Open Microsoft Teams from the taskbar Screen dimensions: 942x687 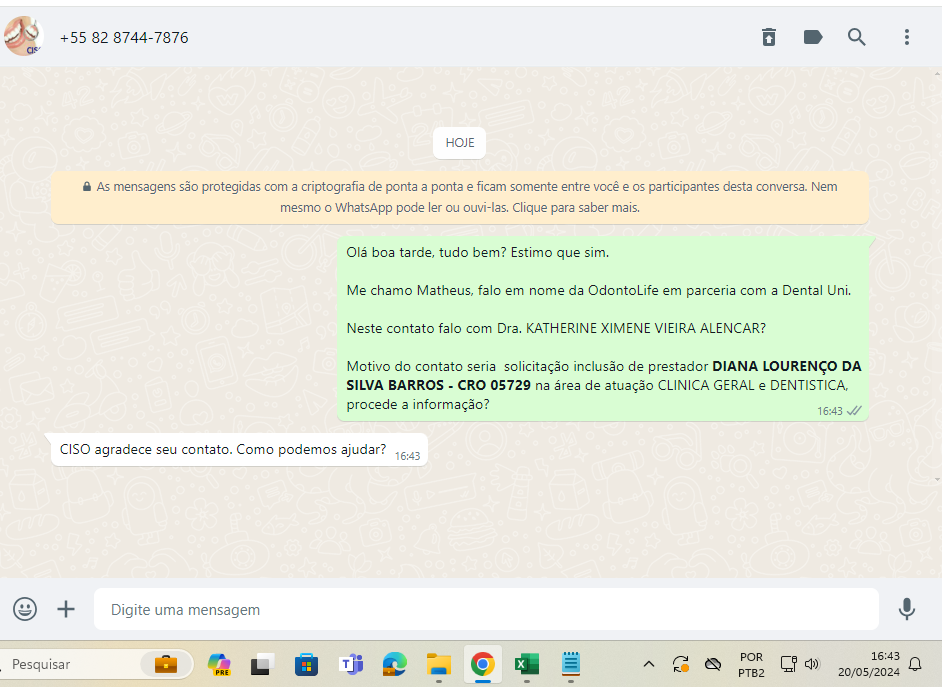[351, 664]
